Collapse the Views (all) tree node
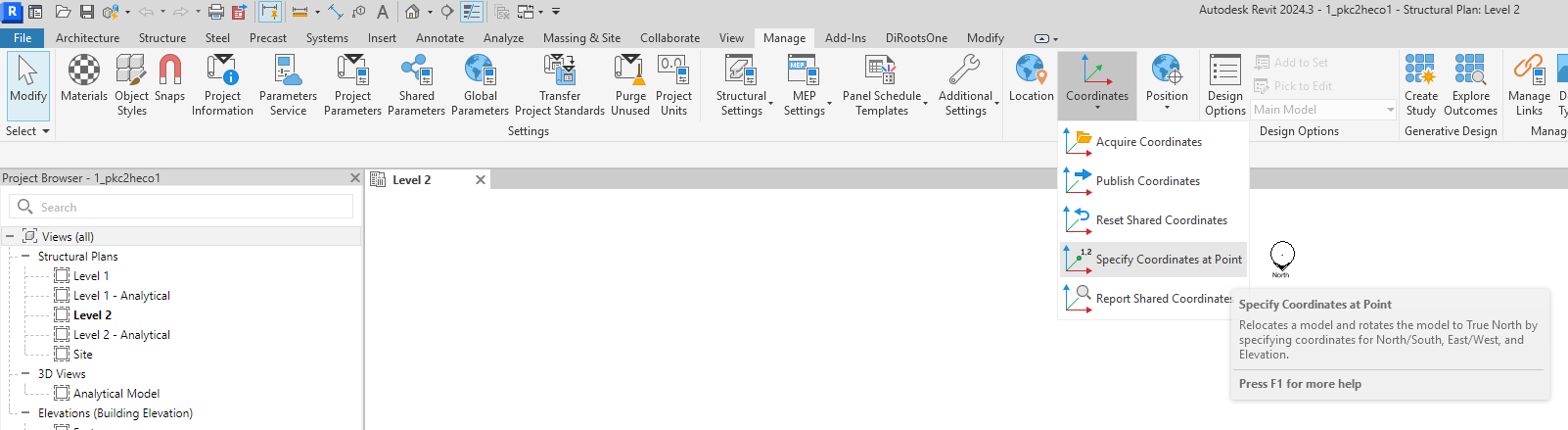 10,236
